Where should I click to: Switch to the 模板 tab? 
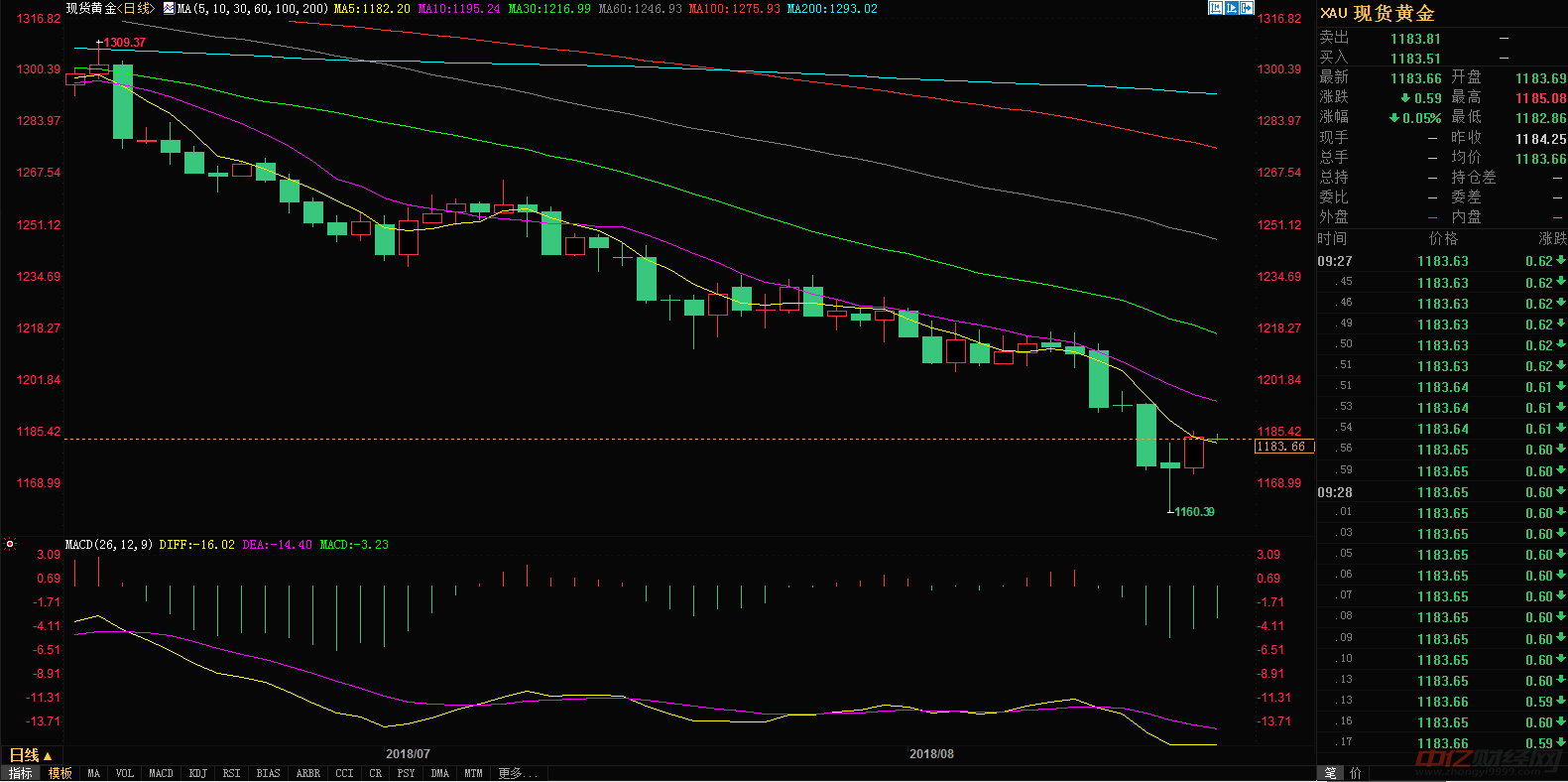tap(60, 774)
